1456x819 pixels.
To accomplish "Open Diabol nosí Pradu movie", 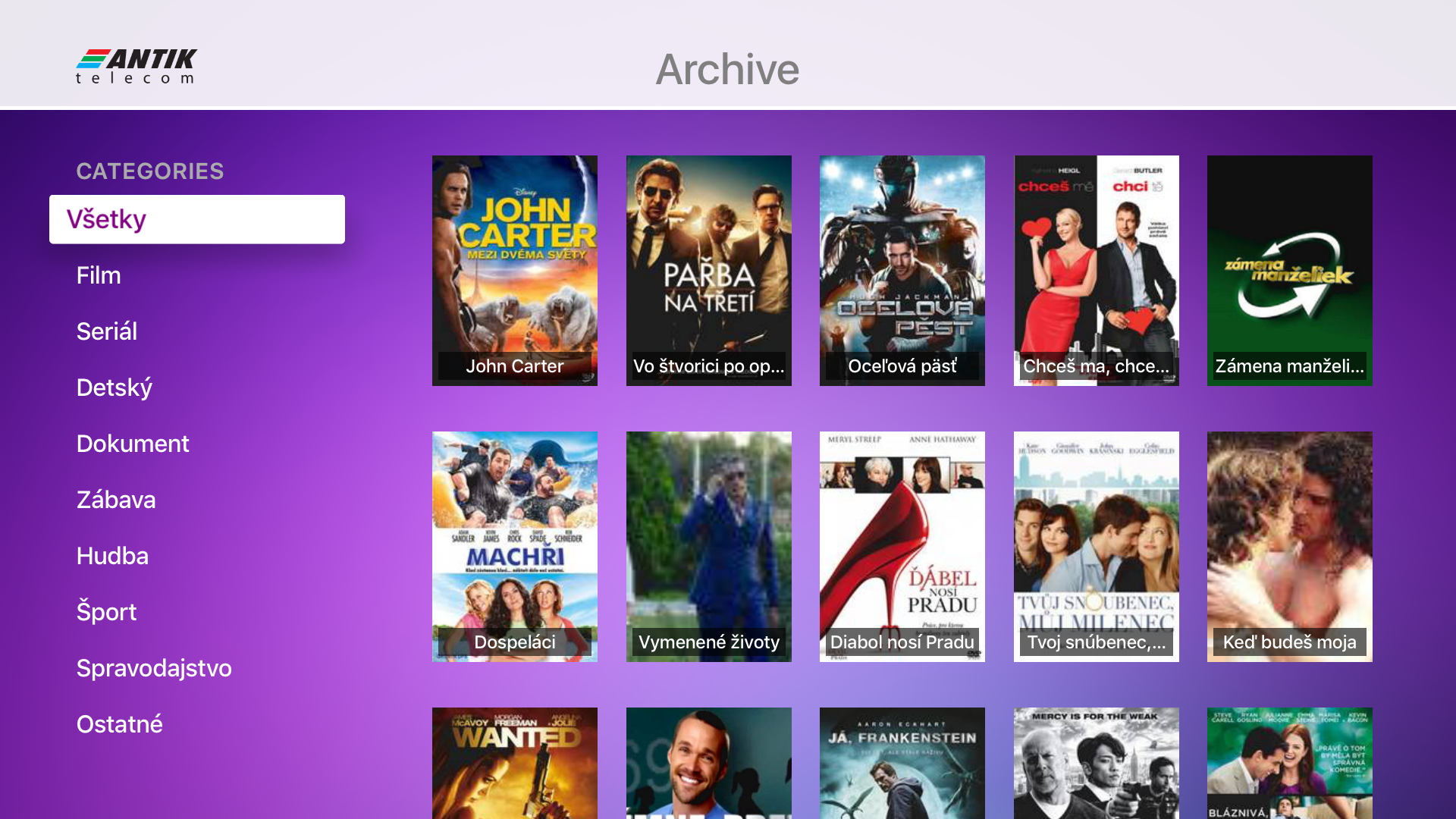I will (x=902, y=547).
